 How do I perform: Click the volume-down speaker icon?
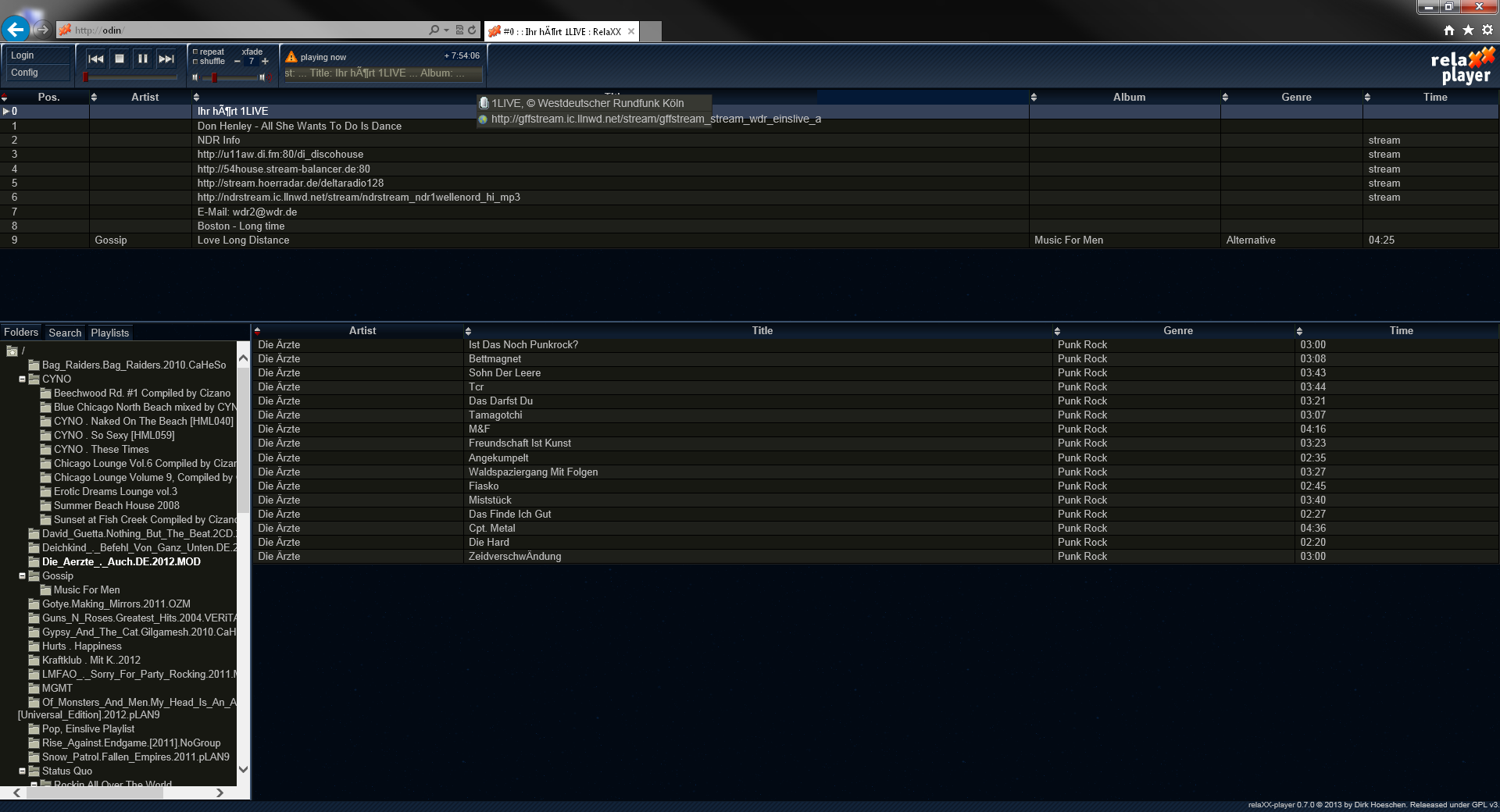pos(195,77)
